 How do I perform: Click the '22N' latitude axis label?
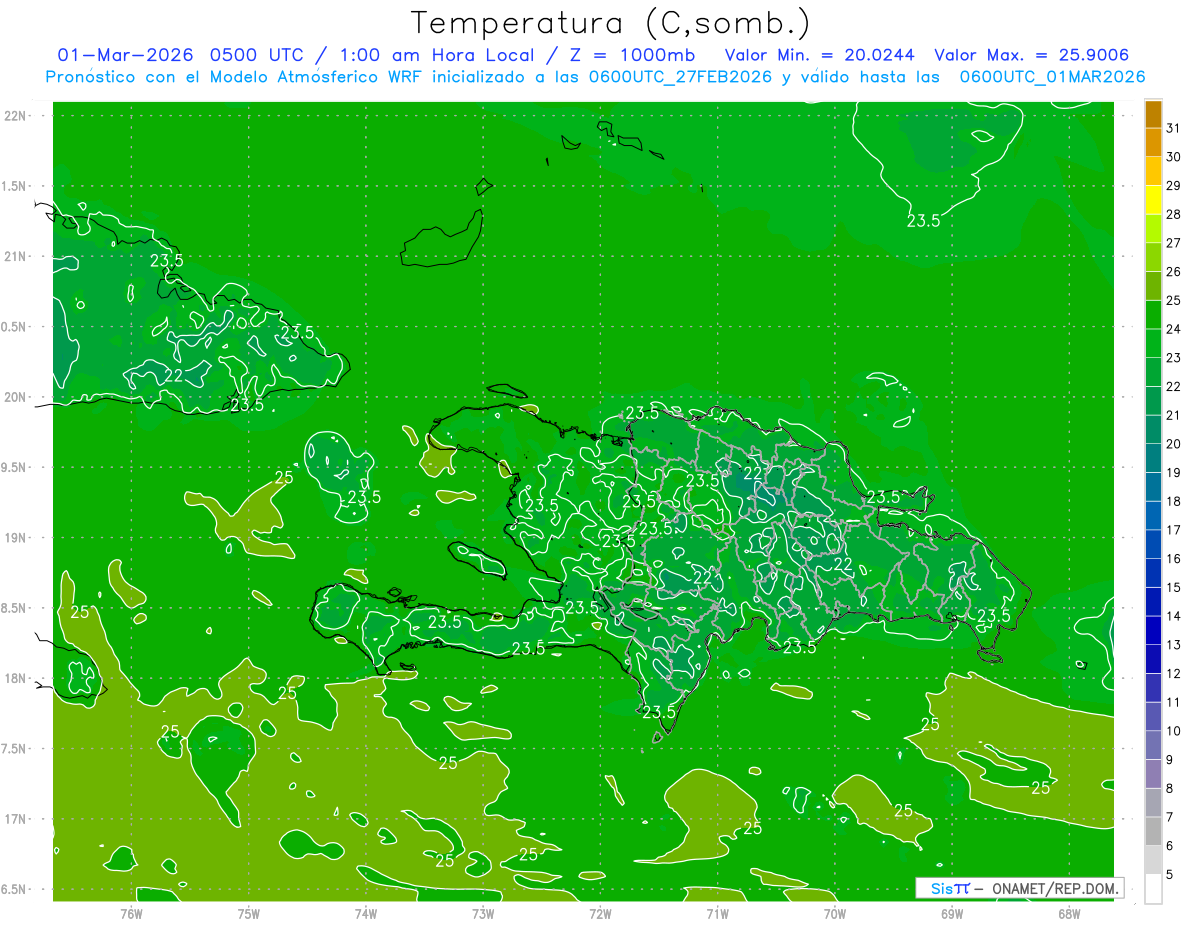point(15,116)
